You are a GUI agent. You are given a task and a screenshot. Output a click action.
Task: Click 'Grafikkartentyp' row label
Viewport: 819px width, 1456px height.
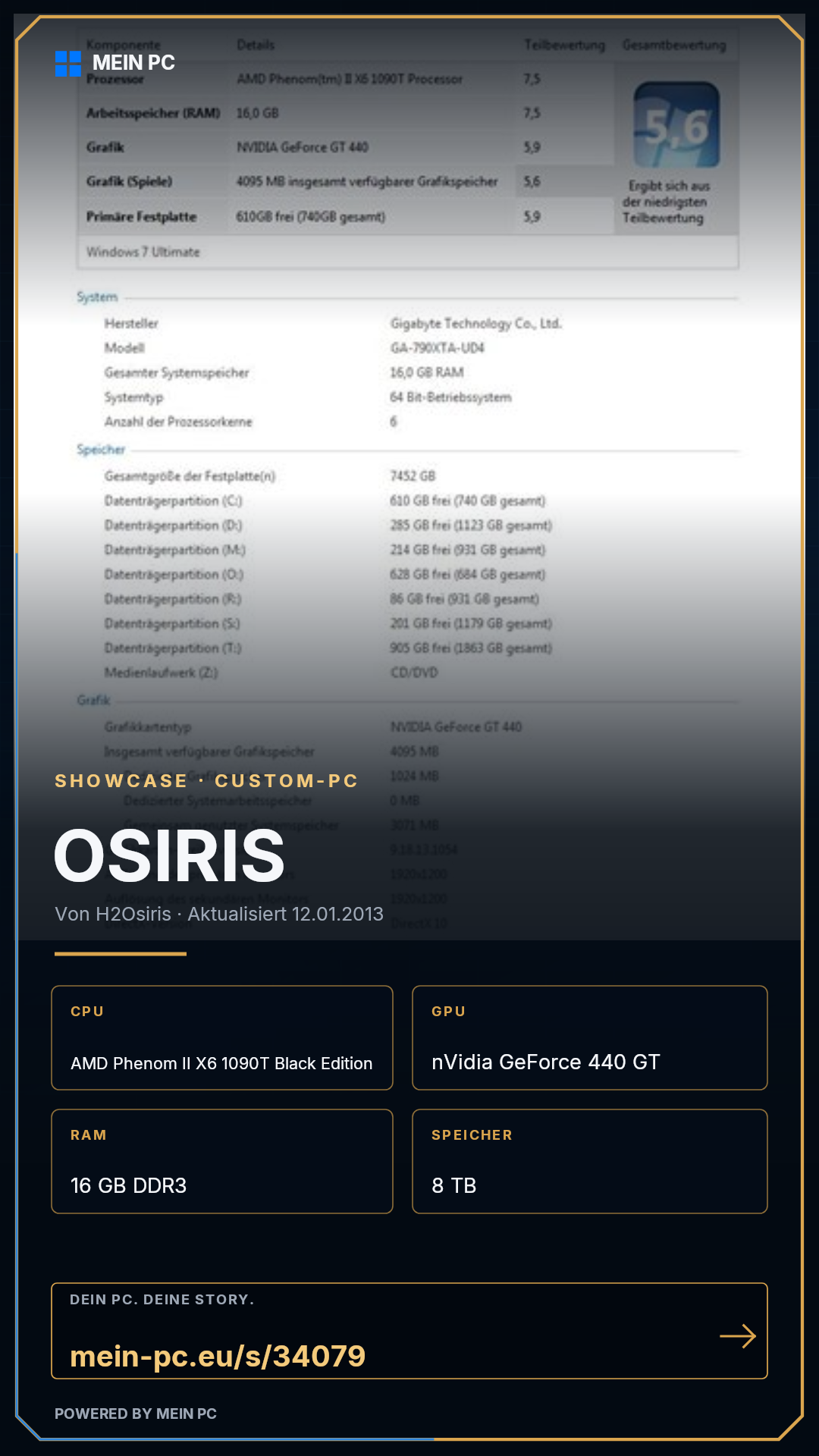[x=148, y=727]
